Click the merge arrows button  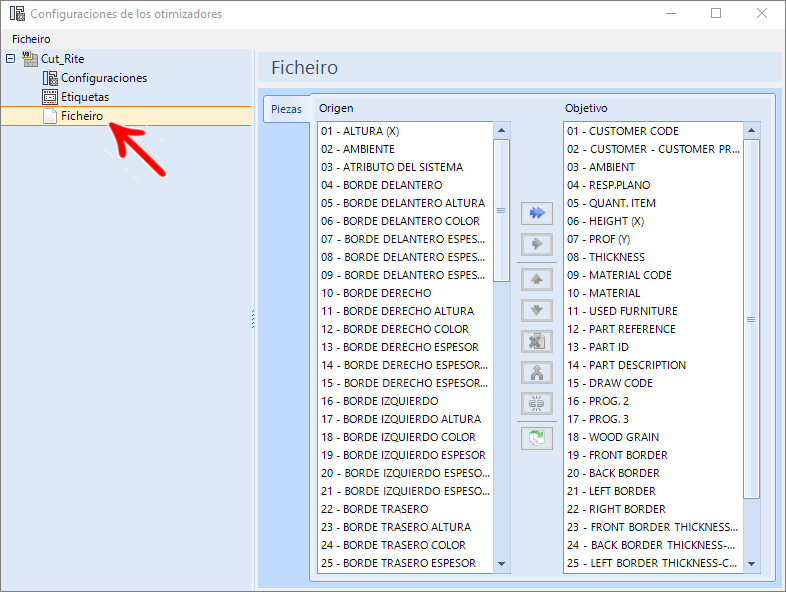coord(536,373)
